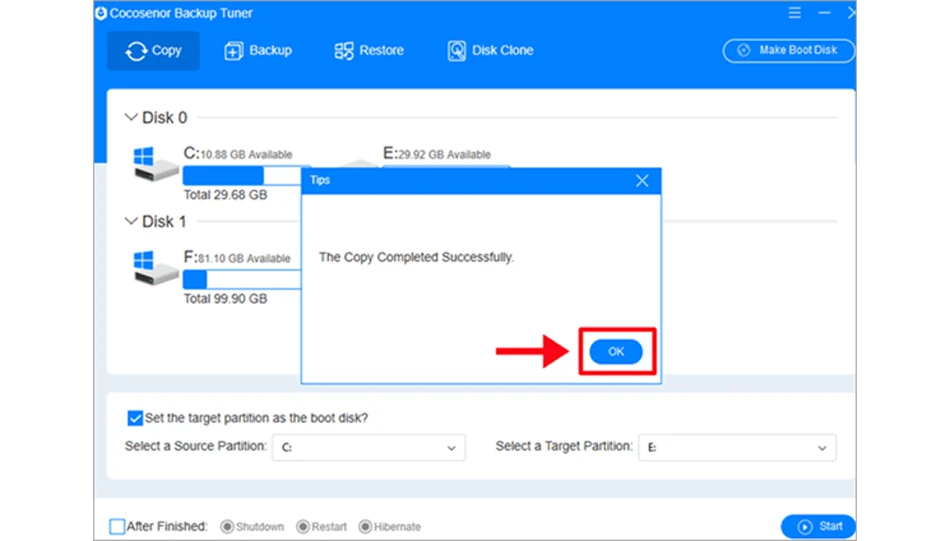
Task: Confirm the dialog with OK
Action: pyautogui.click(x=616, y=351)
